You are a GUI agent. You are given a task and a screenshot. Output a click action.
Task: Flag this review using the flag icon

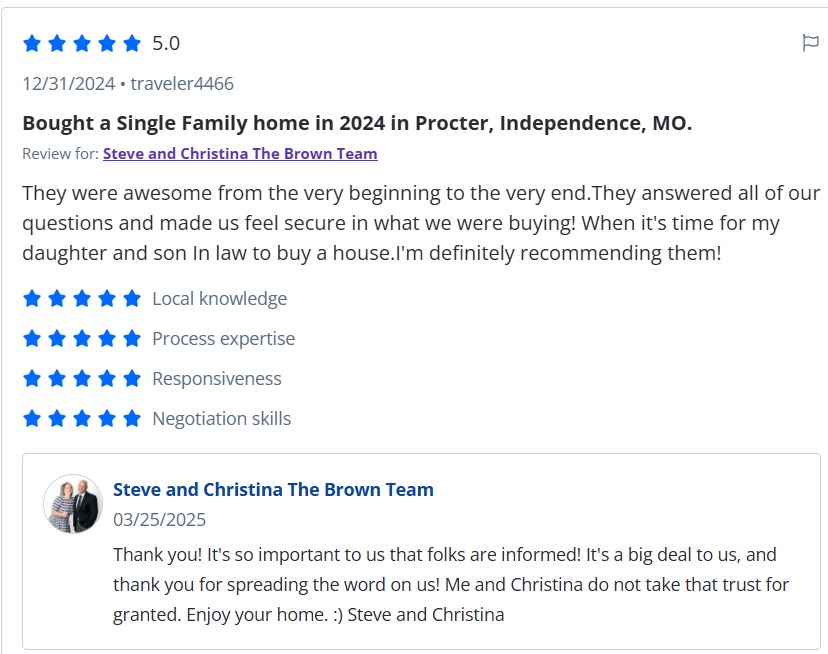[810, 43]
